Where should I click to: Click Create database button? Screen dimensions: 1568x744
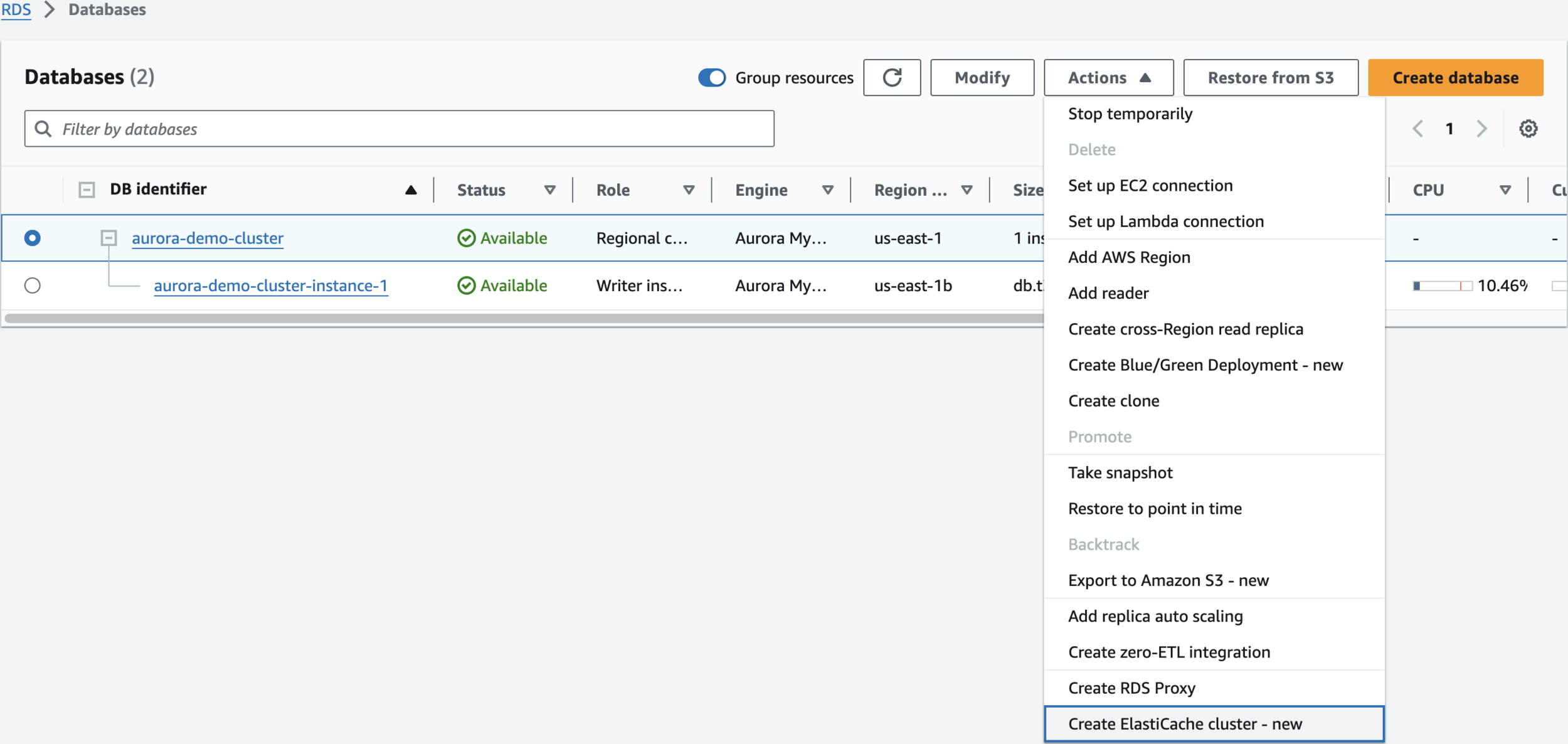click(1455, 78)
